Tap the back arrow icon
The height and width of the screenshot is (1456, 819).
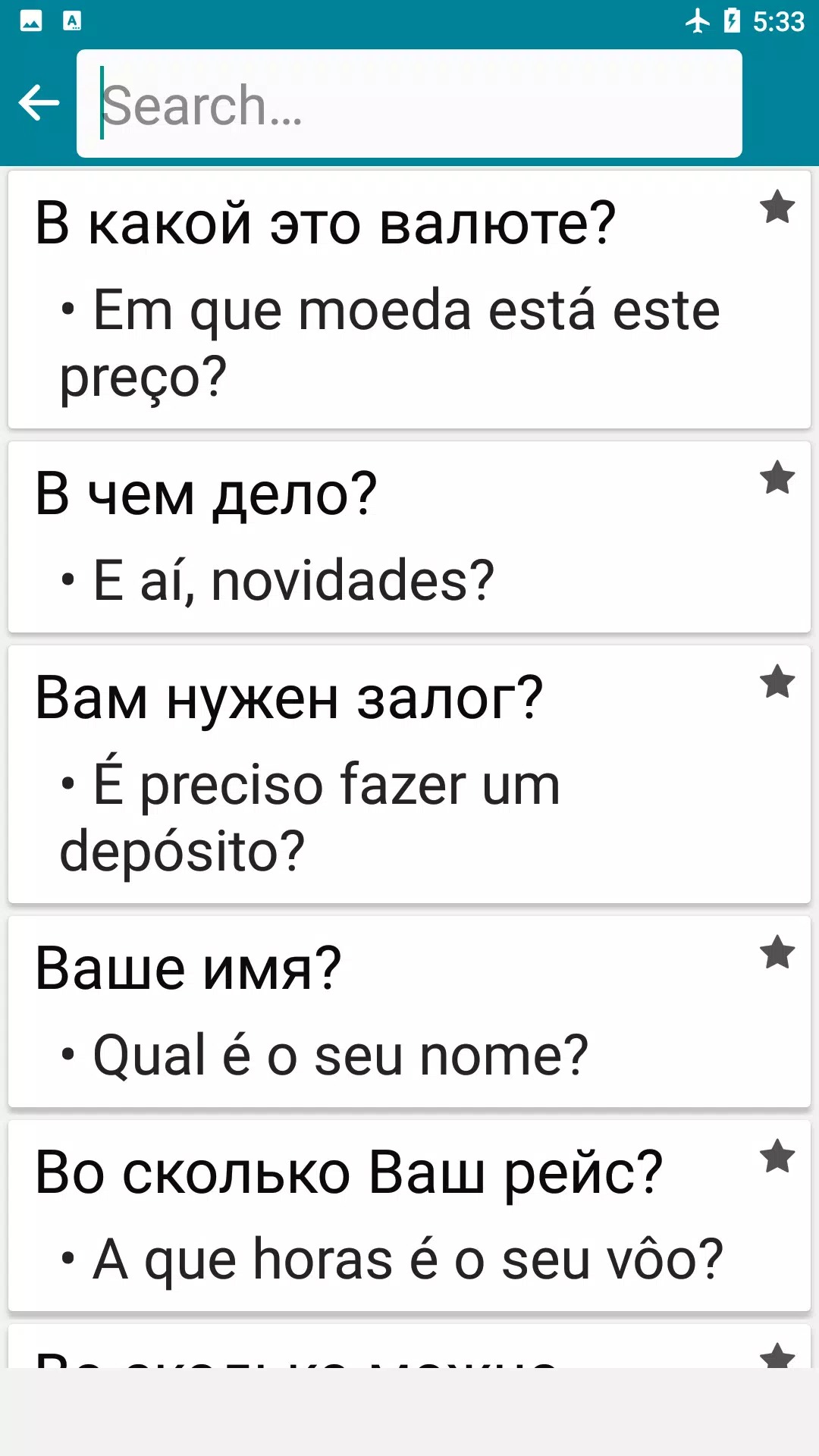click(x=39, y=103)
